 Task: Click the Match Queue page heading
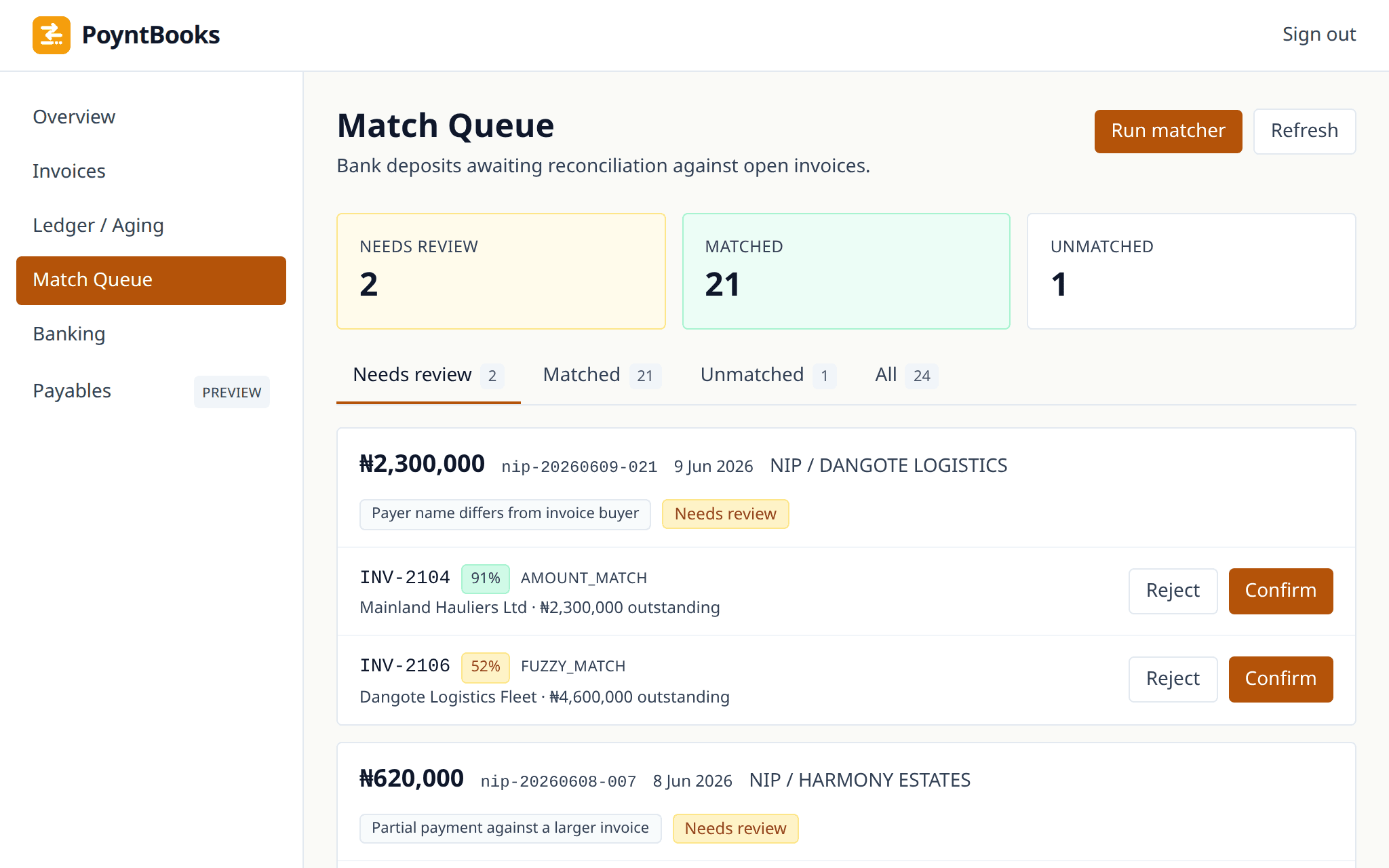[446, 126]
